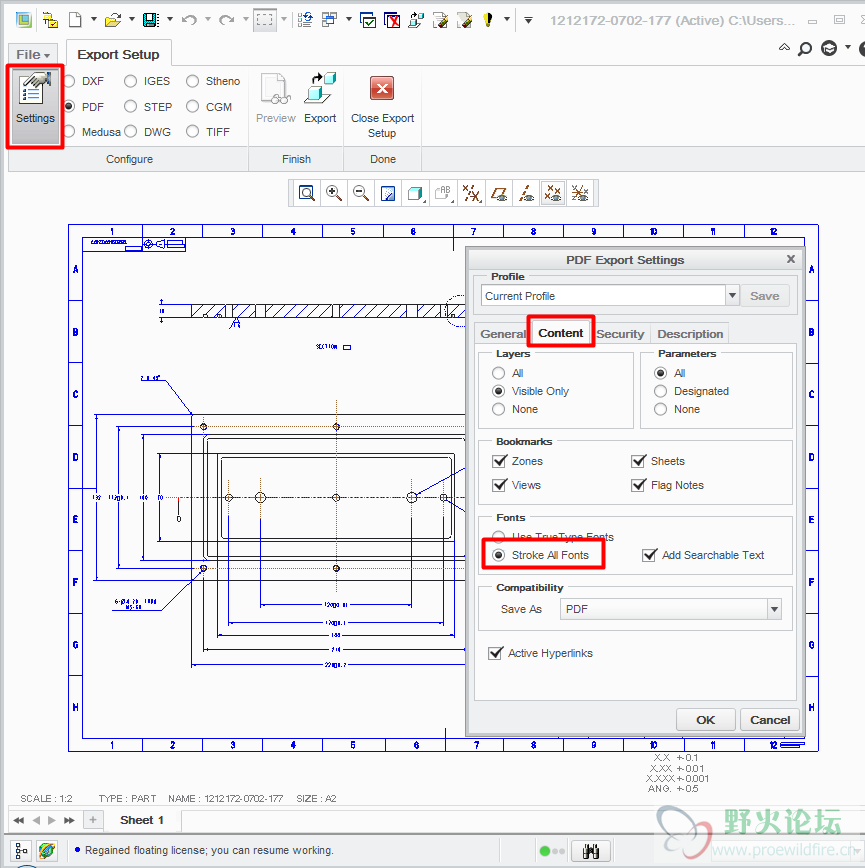This screenshot has height=868, width=865.
Task: Toggle Active Hyperlinks checkbox
Action: (x=495, y=653)
